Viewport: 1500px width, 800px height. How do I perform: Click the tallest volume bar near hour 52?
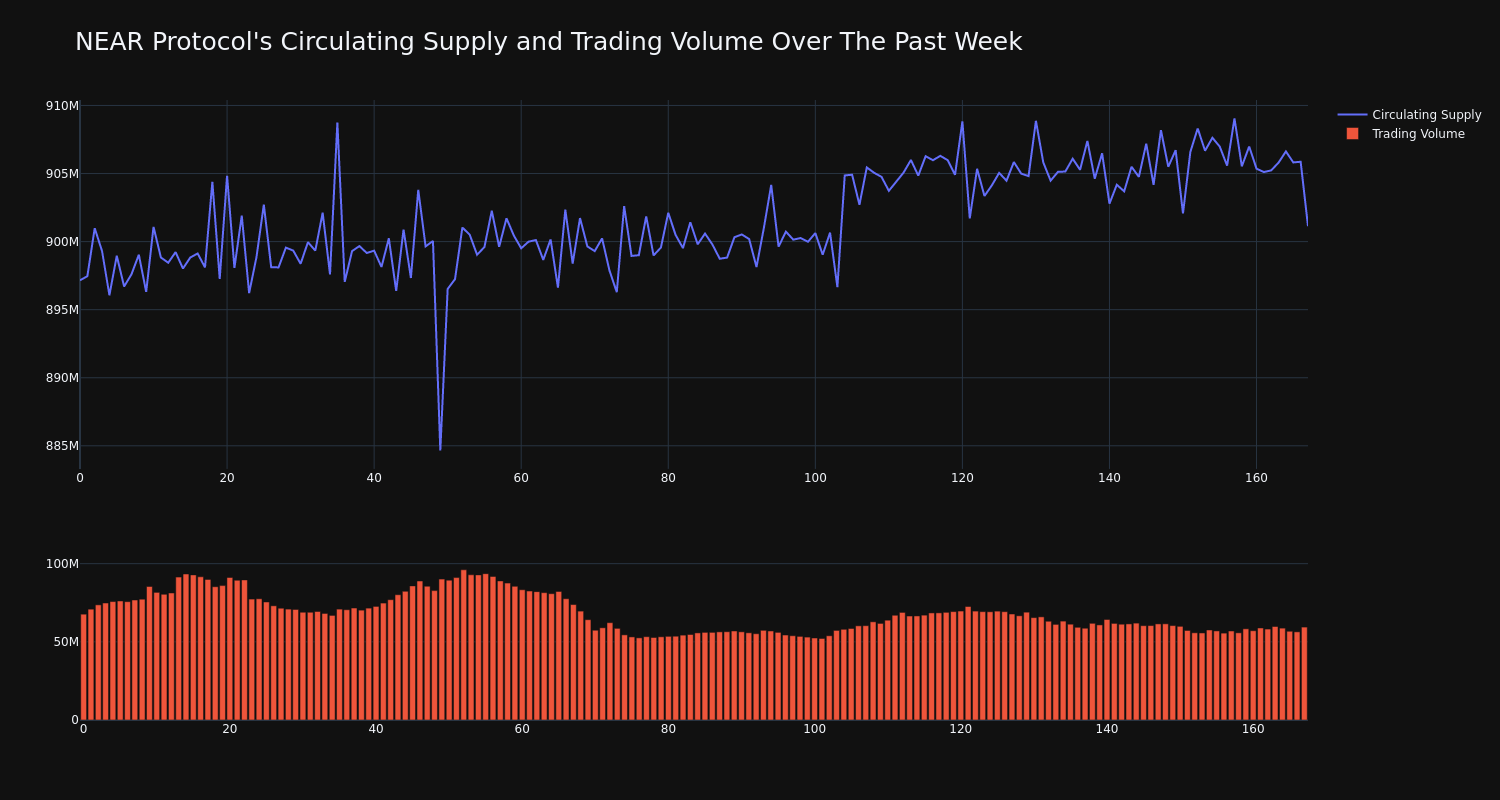click(x=463, y=645)
